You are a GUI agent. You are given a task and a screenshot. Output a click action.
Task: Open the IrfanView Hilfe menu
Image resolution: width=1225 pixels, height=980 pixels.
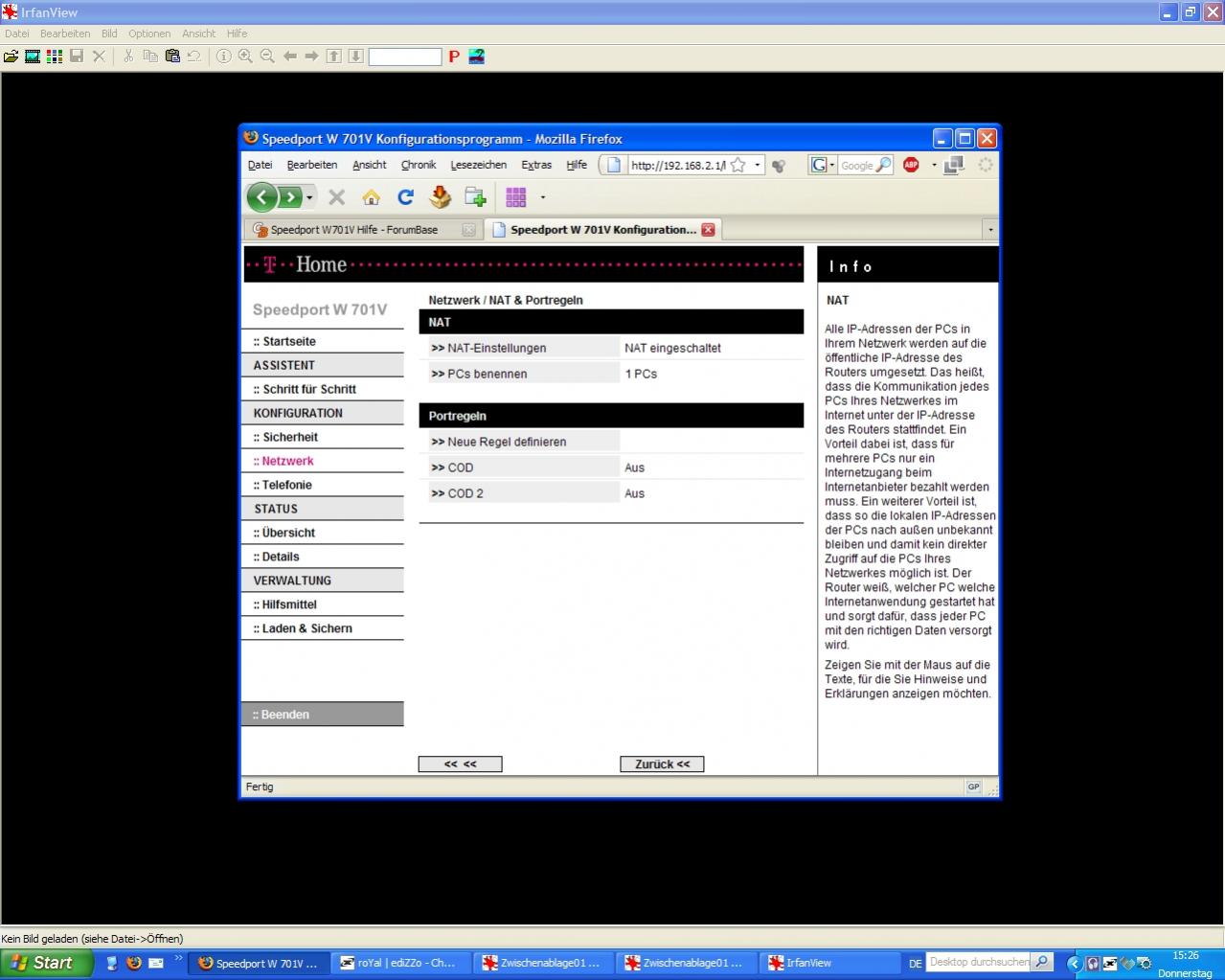click(x=237, y=34)
